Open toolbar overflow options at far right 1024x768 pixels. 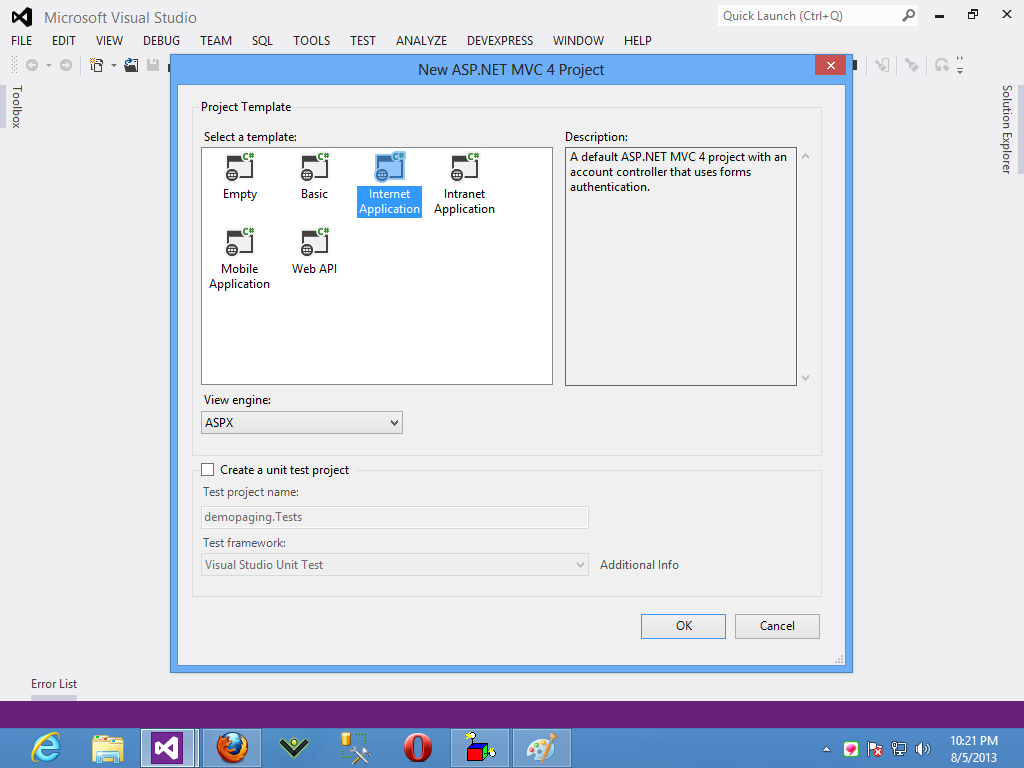960,65
